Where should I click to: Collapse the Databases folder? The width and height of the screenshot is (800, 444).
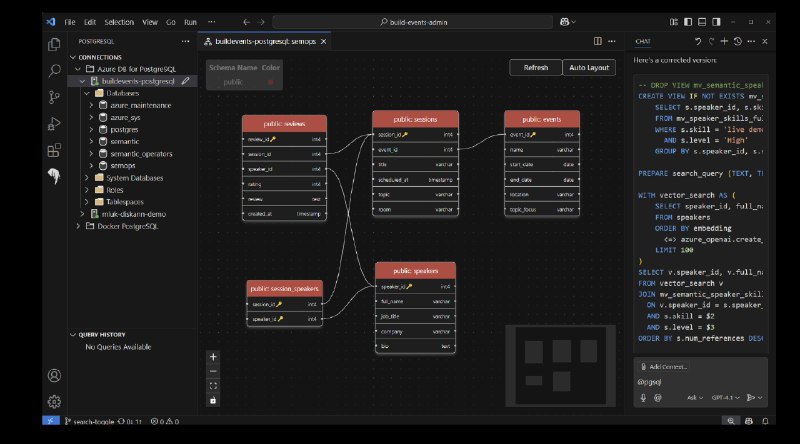(87, 93)
